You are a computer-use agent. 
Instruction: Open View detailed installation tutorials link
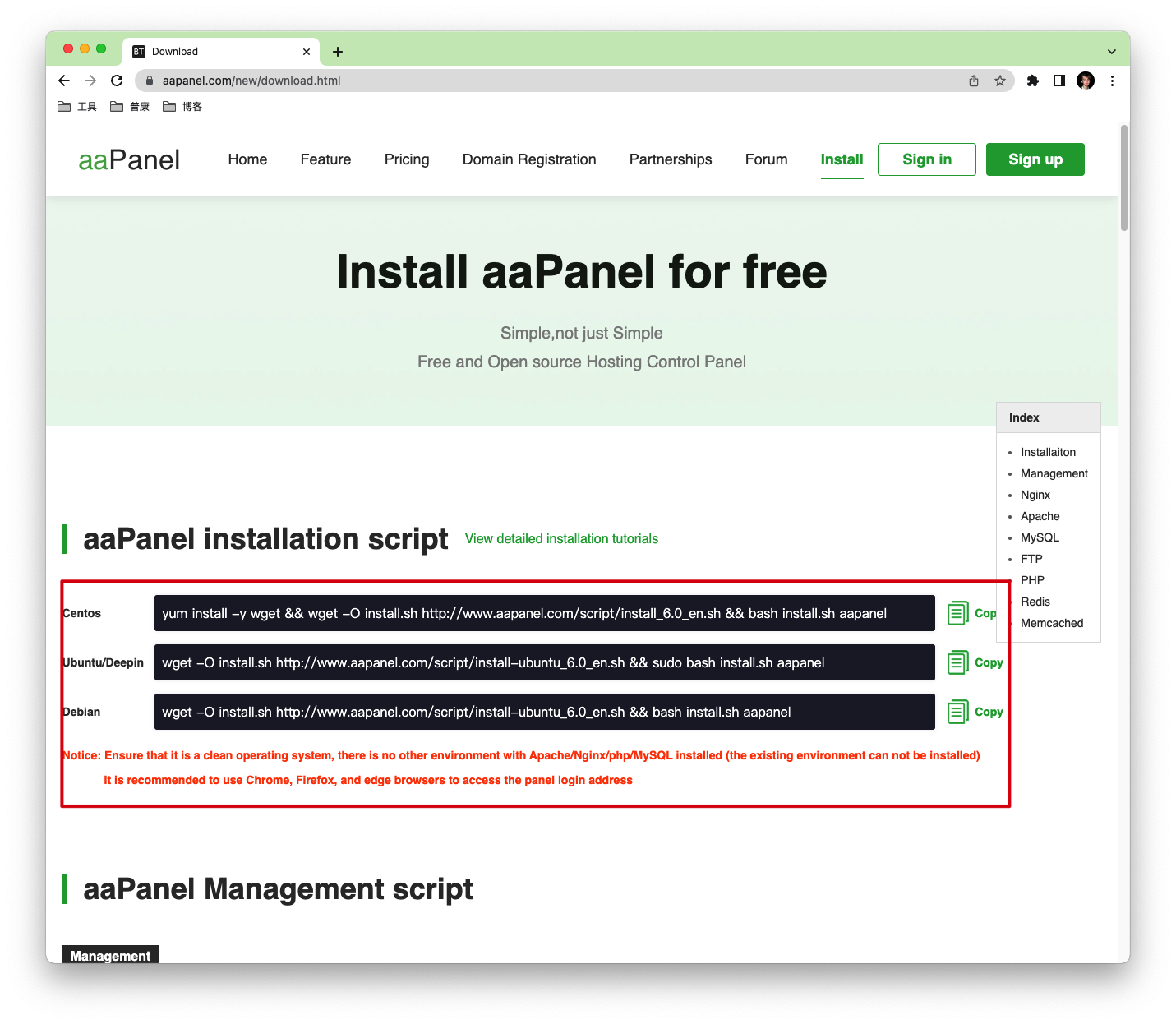click(561, 539)
